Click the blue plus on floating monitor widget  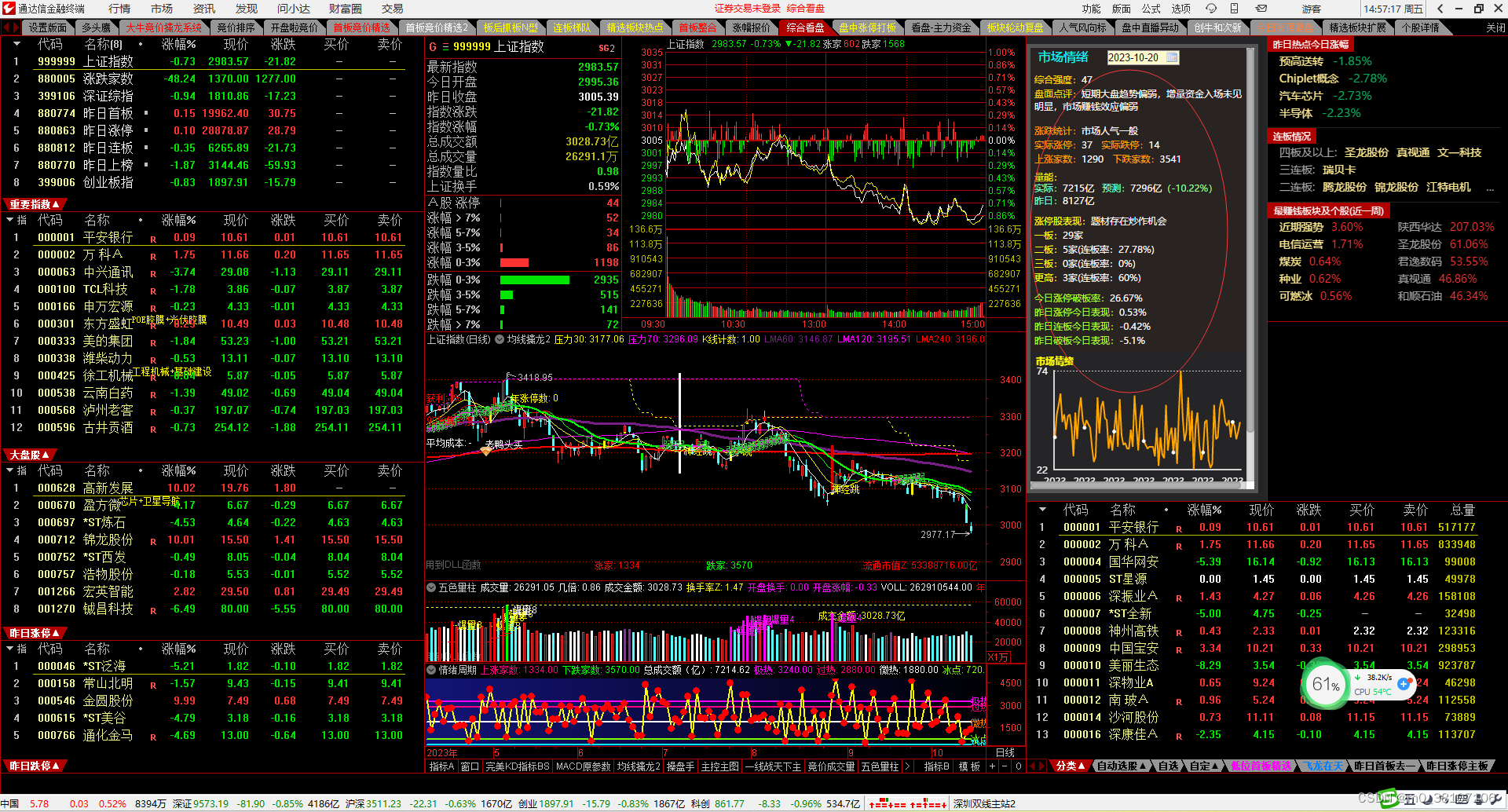coord(1404,684)
